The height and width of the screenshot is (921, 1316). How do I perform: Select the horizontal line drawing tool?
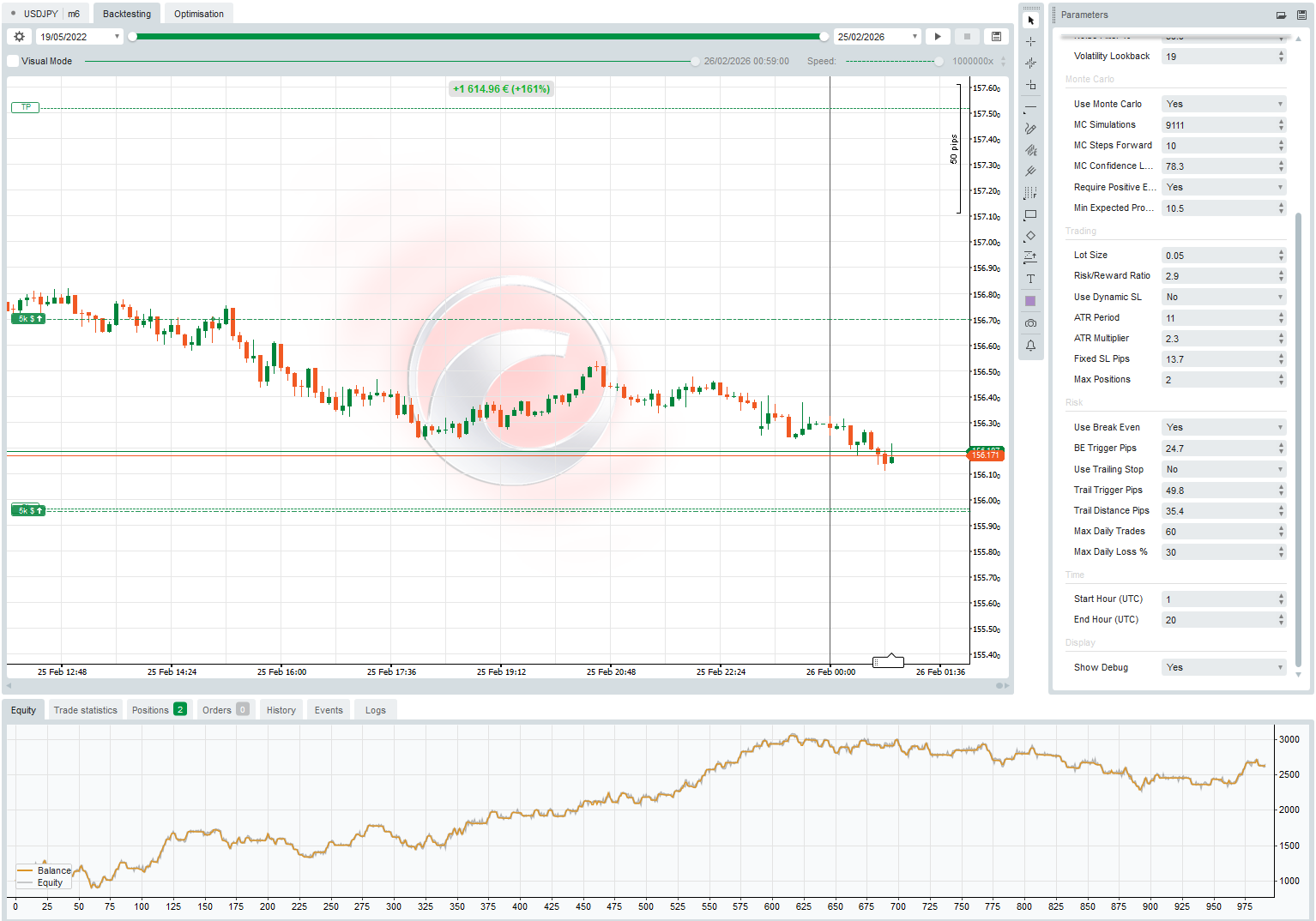point(1031,108)
